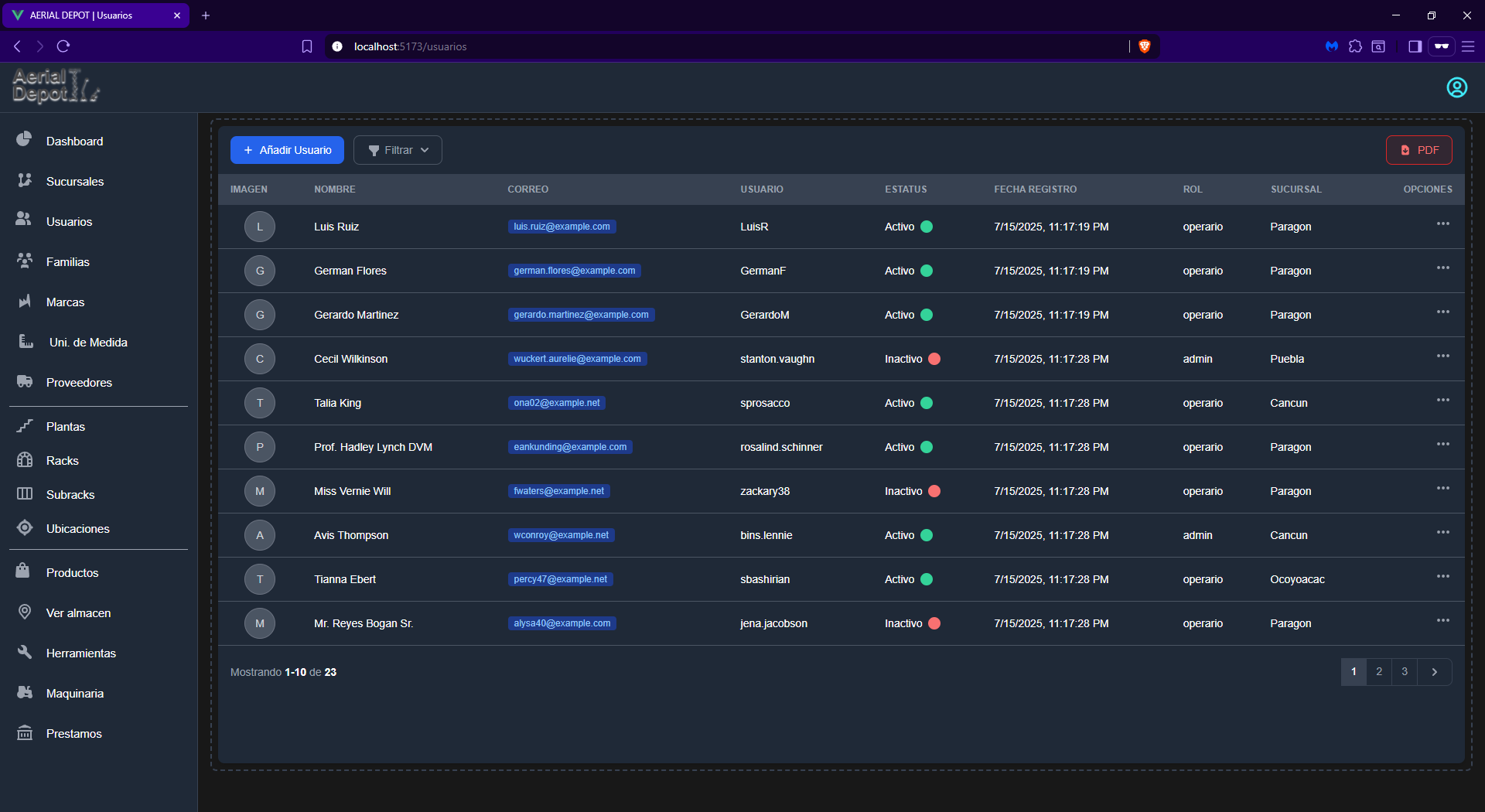Click Avis Thompson avatar A

[x=260, y=535]
